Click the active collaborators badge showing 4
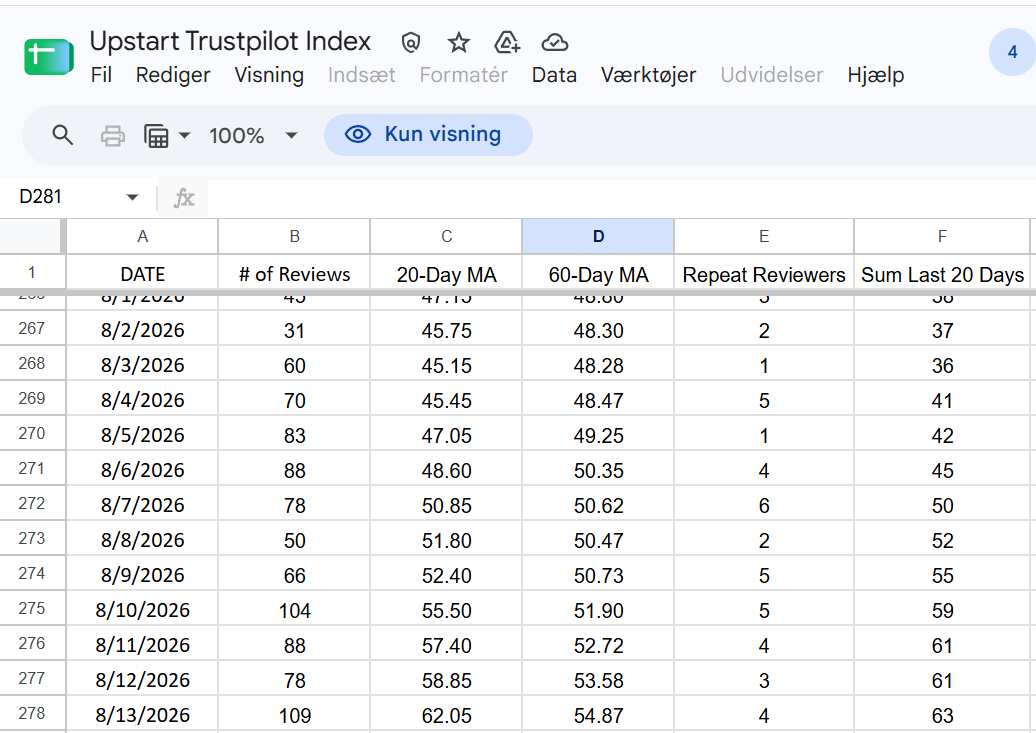Image resolution: width=1036 pixels, height=733 pixels. 1012,52
